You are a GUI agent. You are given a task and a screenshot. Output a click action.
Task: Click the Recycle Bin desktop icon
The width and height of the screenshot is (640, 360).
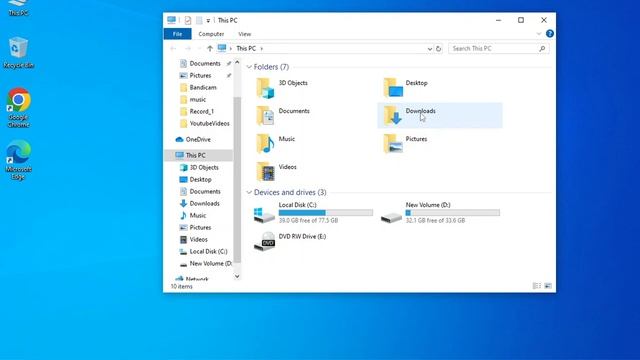(18, 53)
